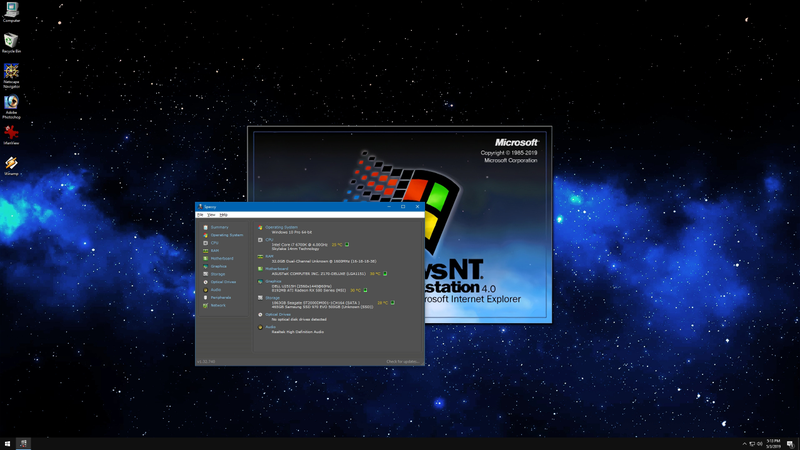
Task: Click the drive icon beside the Storage summary heading
Action: [x=260, y=298]
